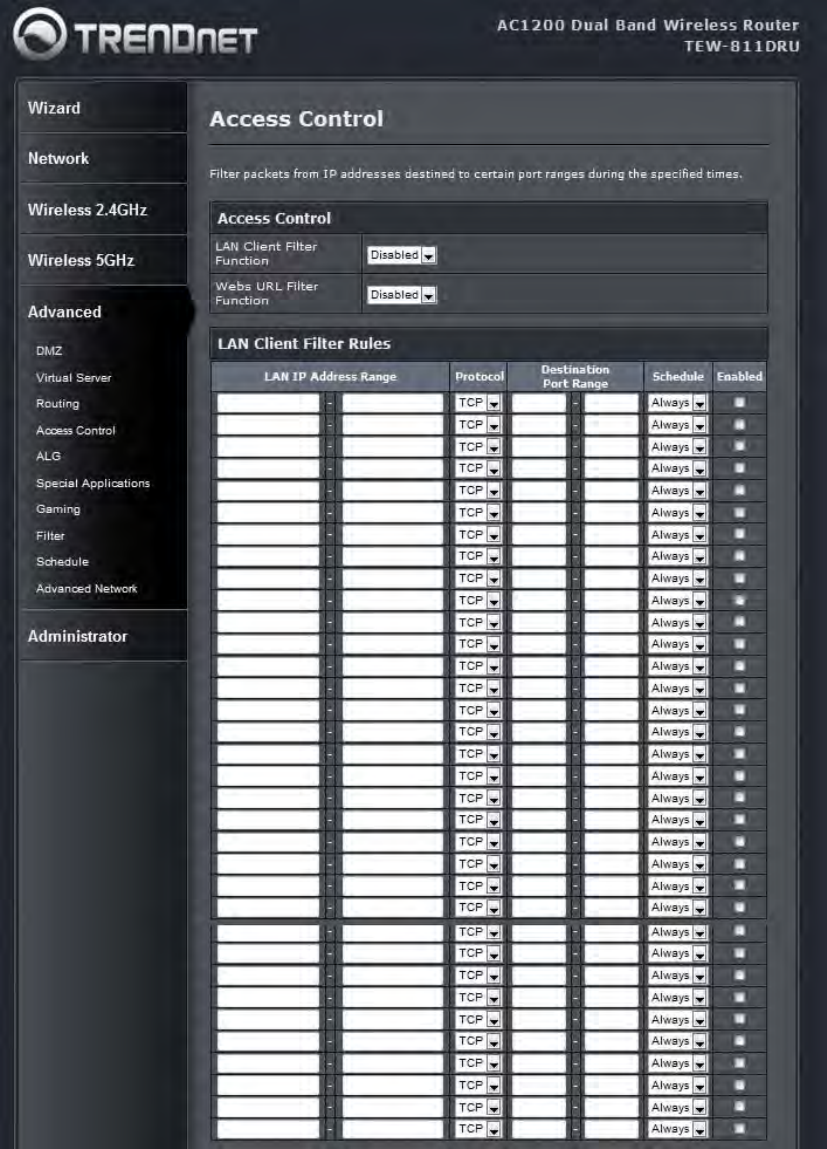The height and width of the screenshot is (1149, 827).
Task: Click the 'LAN Client Filter Rules' section title
Action: (304, 344)
